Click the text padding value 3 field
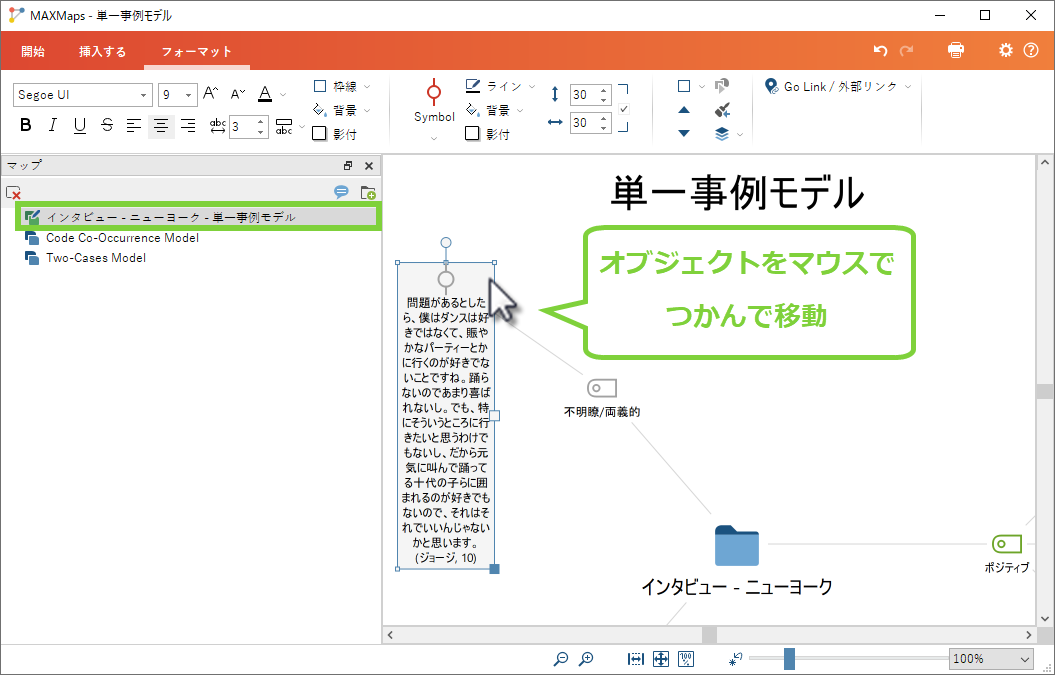 pos(242,127)
